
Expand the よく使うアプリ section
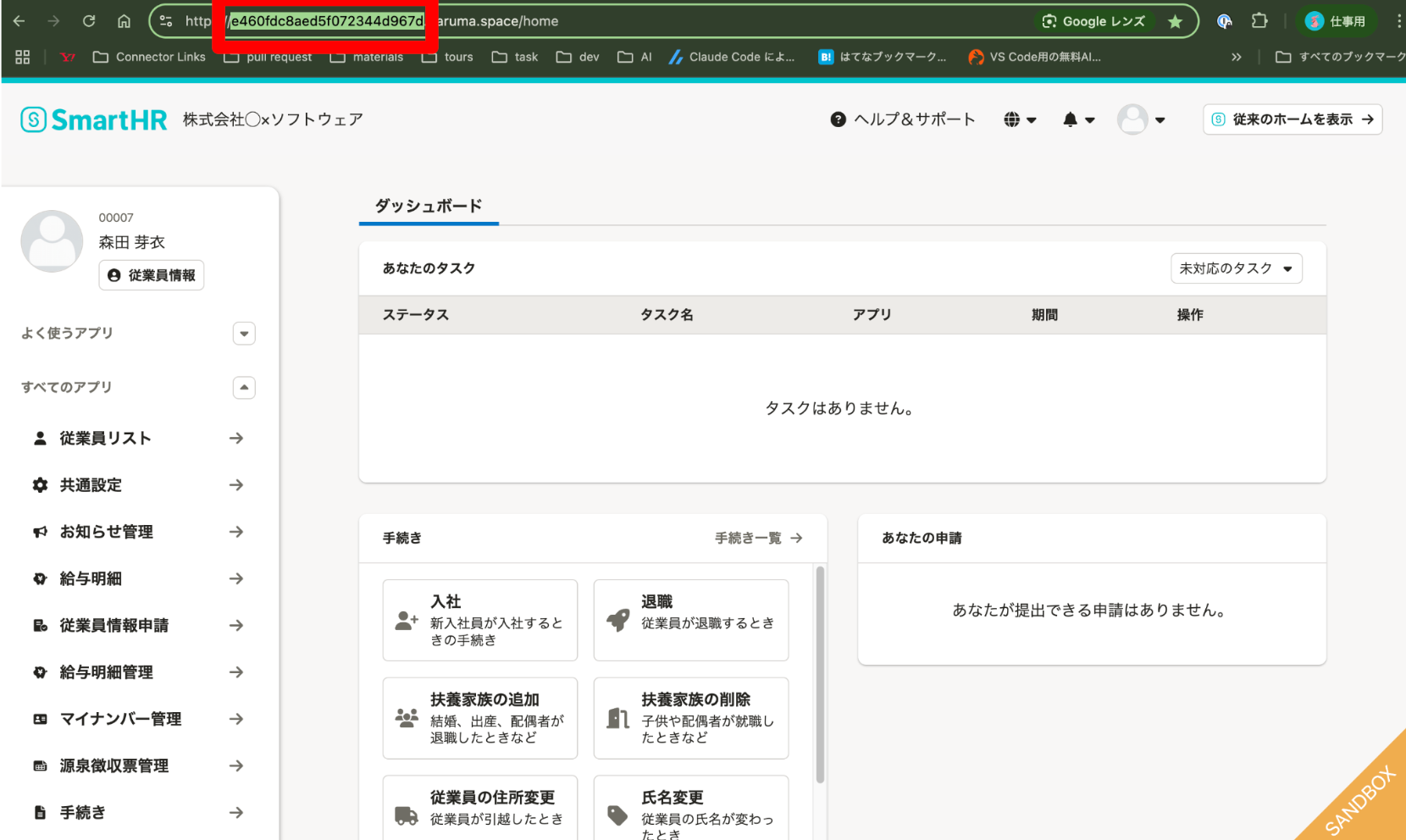coord(244,334)
